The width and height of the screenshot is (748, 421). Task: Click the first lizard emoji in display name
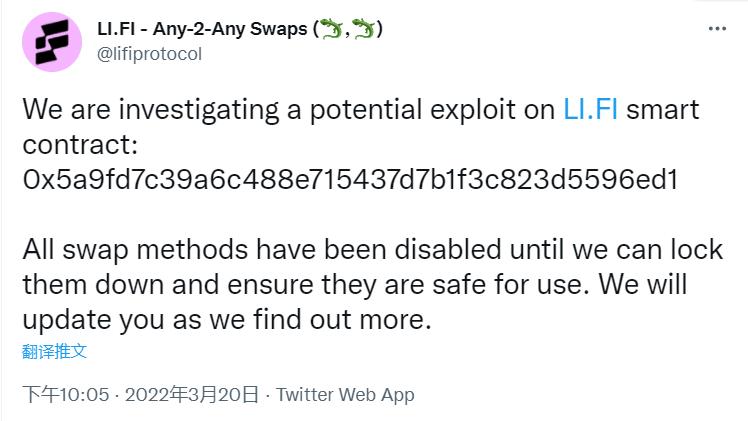click(332, 29)
